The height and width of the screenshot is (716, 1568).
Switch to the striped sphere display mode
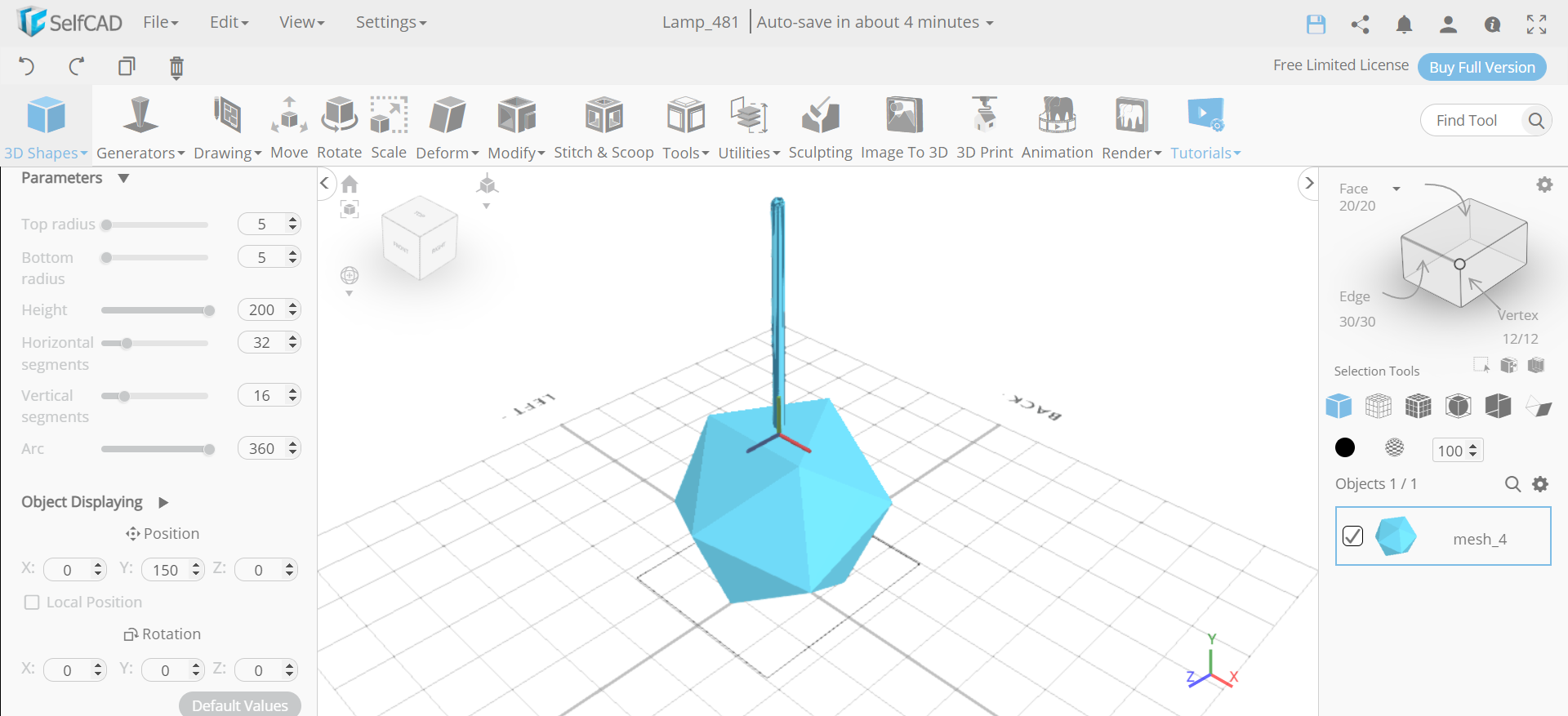click(1395, 447)
